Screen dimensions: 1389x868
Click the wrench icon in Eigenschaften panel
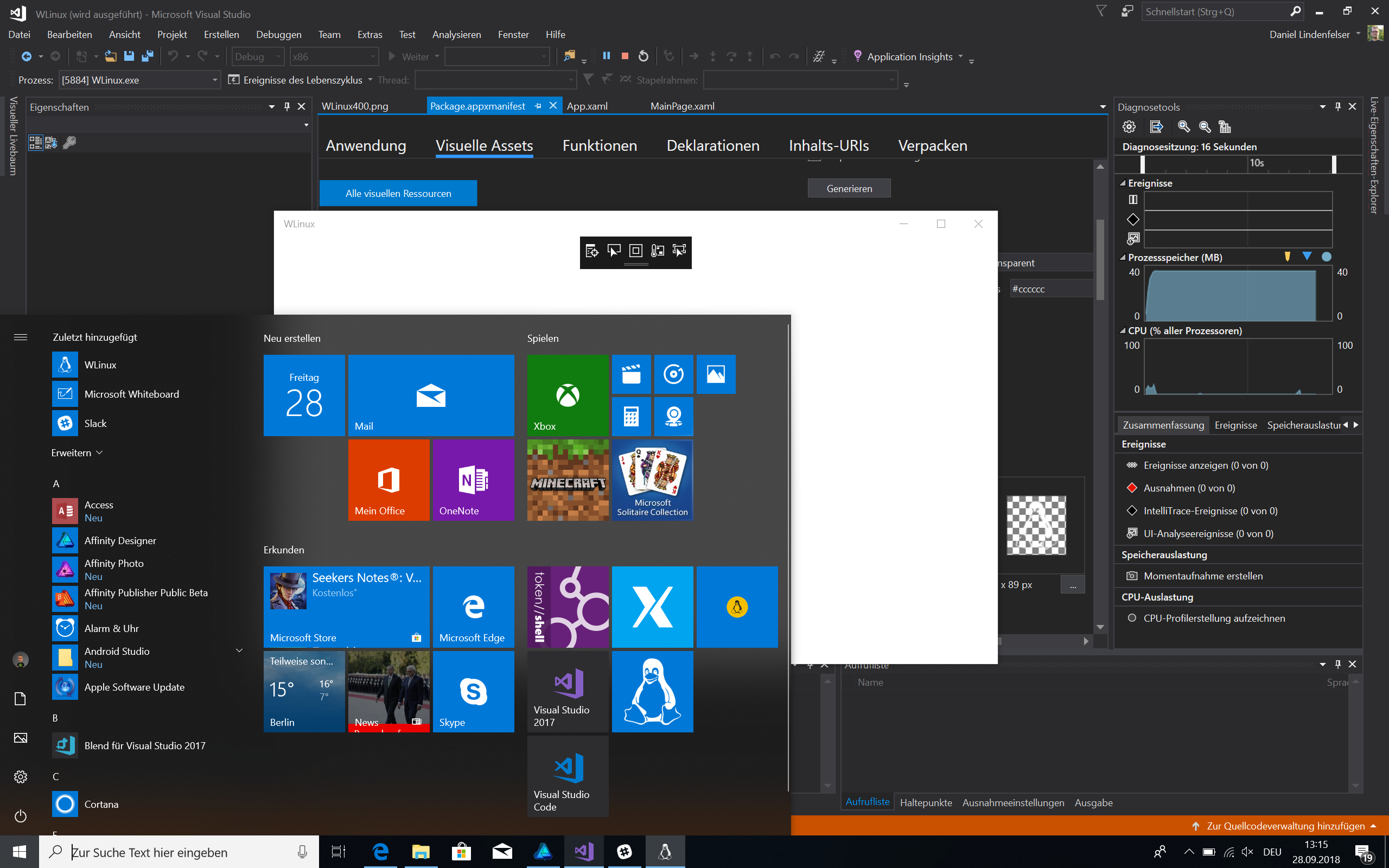click(69, 142)
